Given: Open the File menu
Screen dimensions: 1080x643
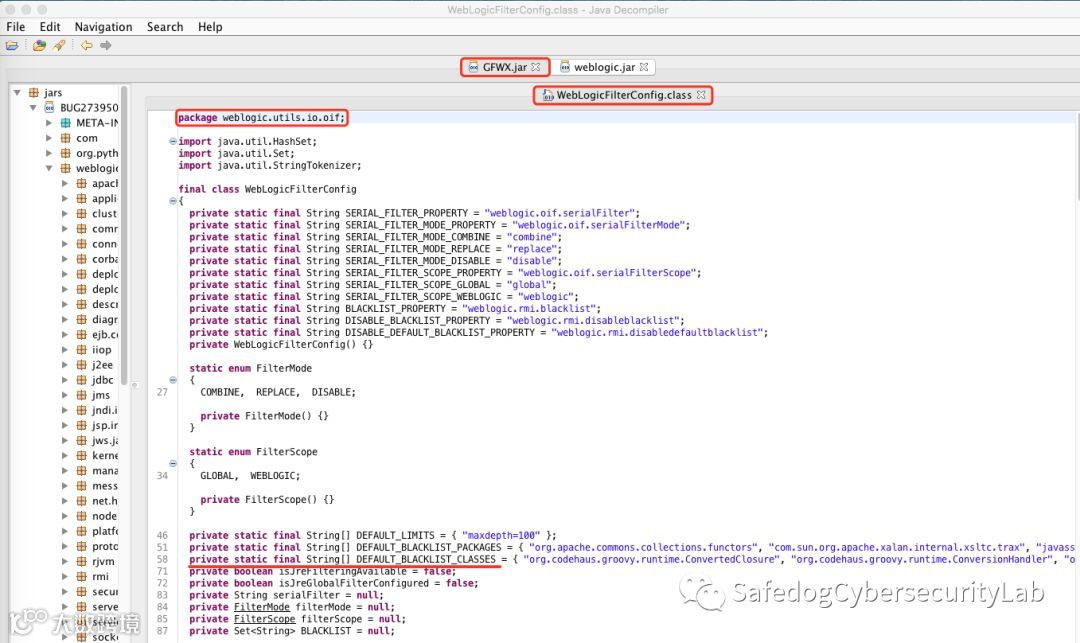Looking at the screenshot, I should click(15, 27).
